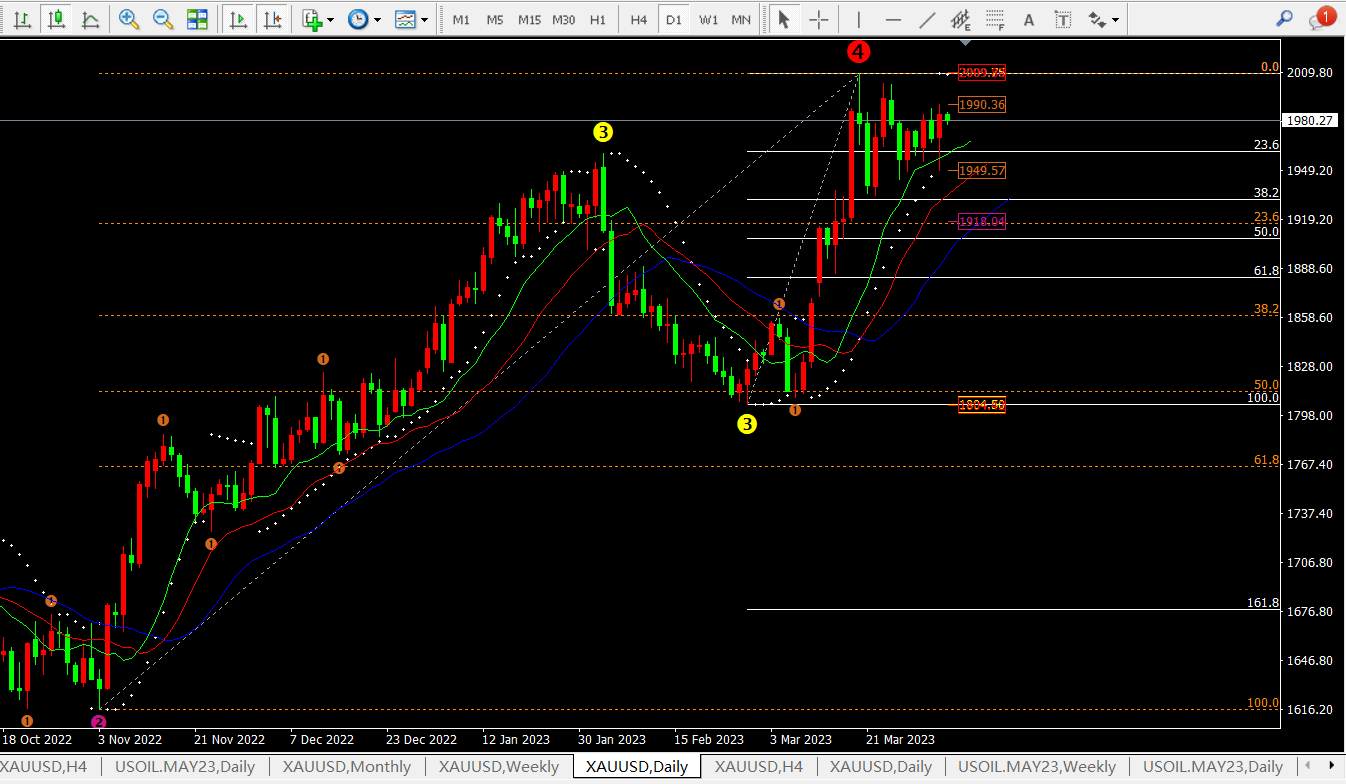Viewport: 1346px width, 784px height.
Task: Select the active XAUUSD,Daily tab
Action: click(637, 767)
